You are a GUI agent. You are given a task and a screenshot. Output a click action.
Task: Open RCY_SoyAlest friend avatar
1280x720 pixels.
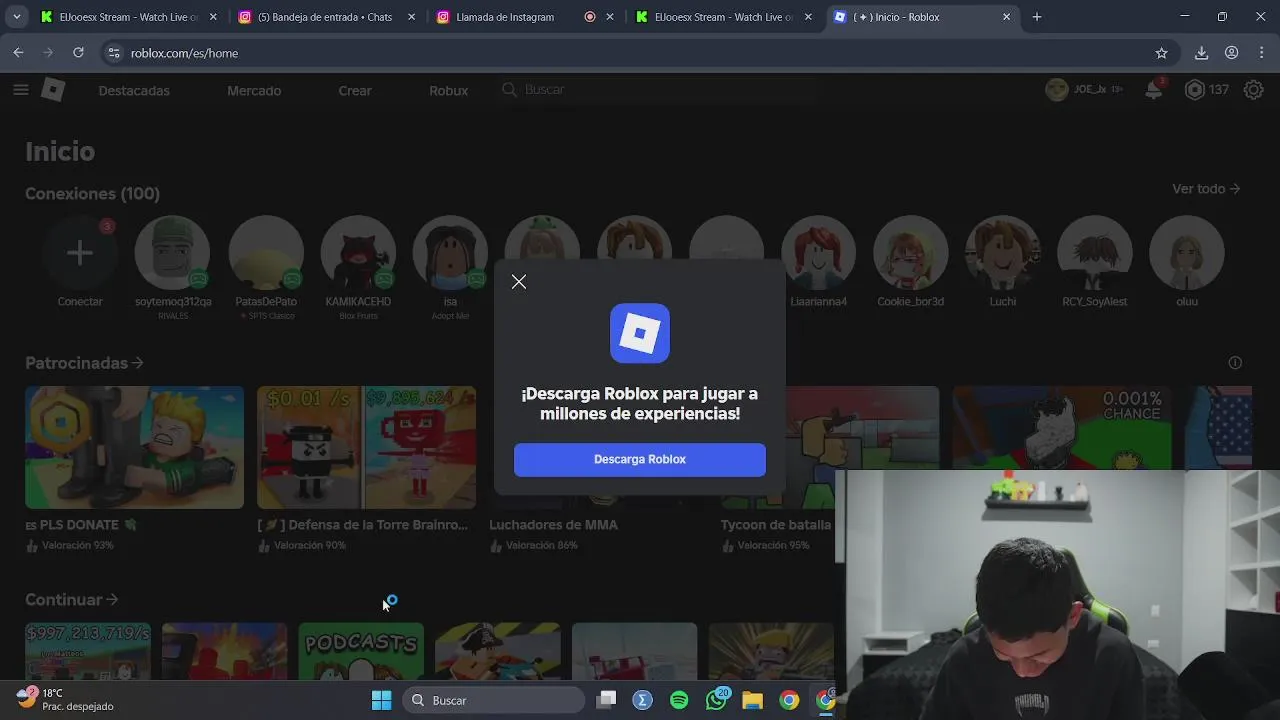point(1094,253)
